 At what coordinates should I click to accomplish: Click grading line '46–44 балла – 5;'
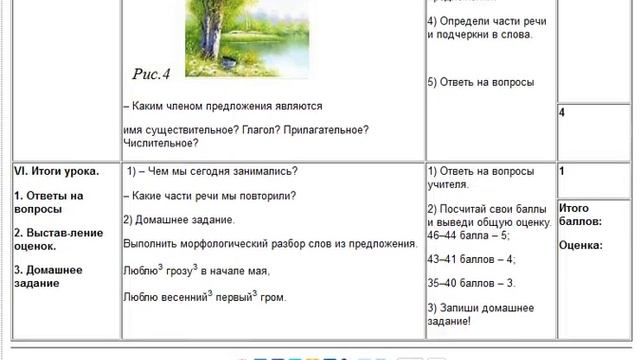[468, 236]
